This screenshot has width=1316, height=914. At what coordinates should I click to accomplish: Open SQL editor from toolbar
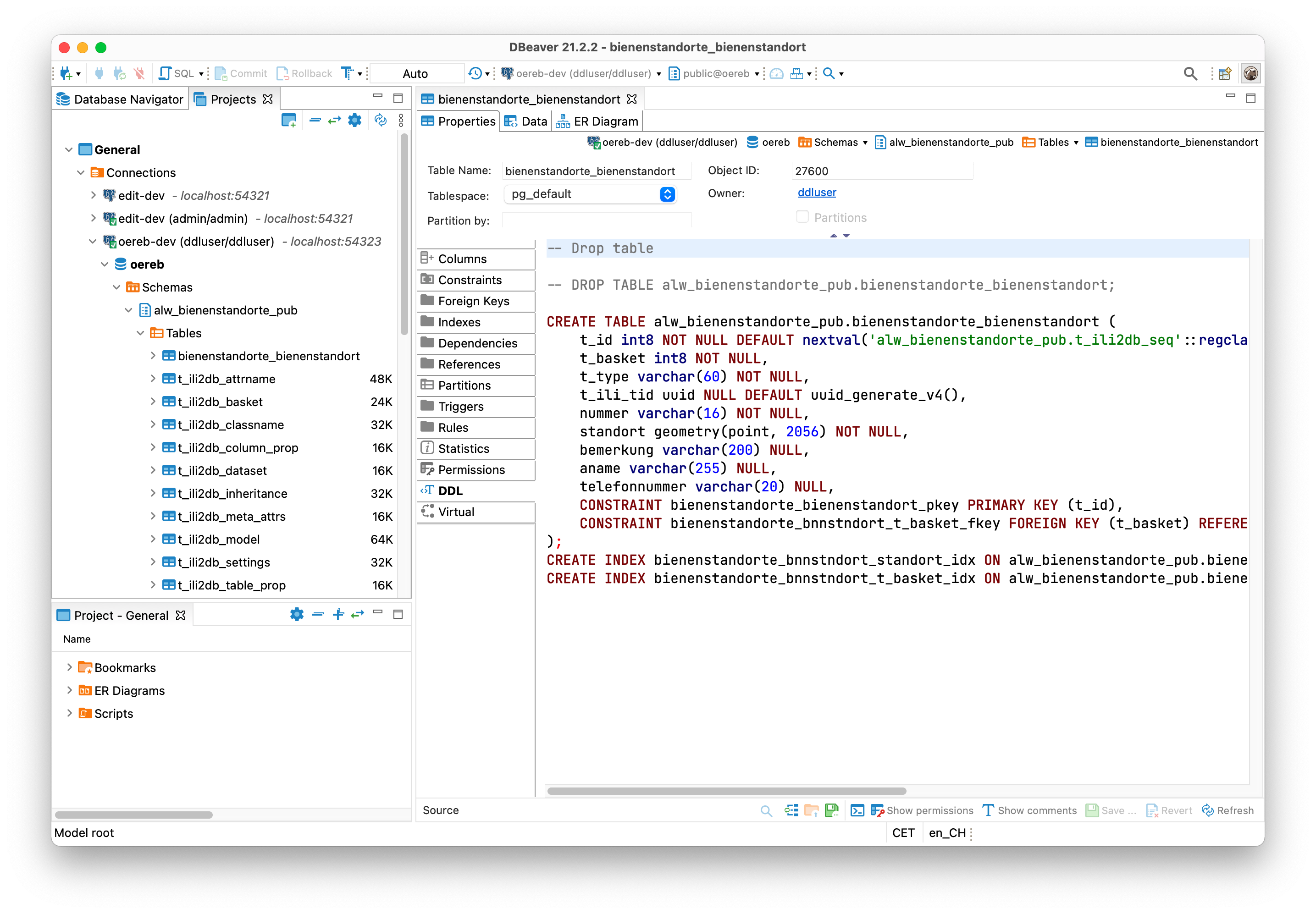[177, 73]
